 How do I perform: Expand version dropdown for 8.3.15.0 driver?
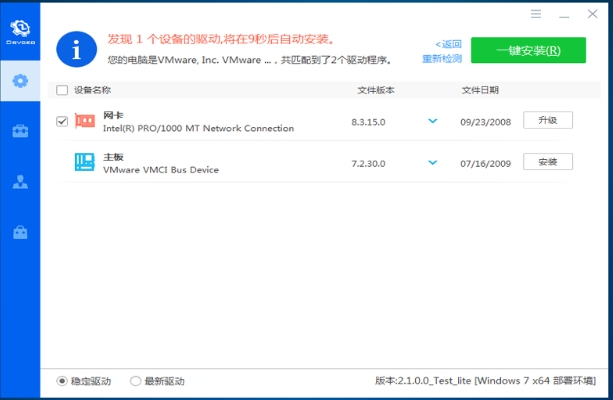click(433, 121)
